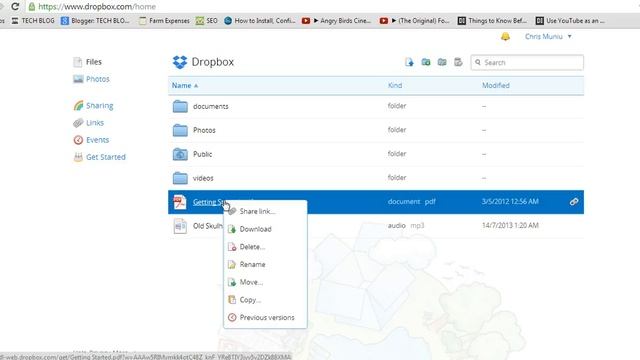Open the Public folder name
Image resolution: width=640 pixels, height=360 pixels.
pos(202,154)
